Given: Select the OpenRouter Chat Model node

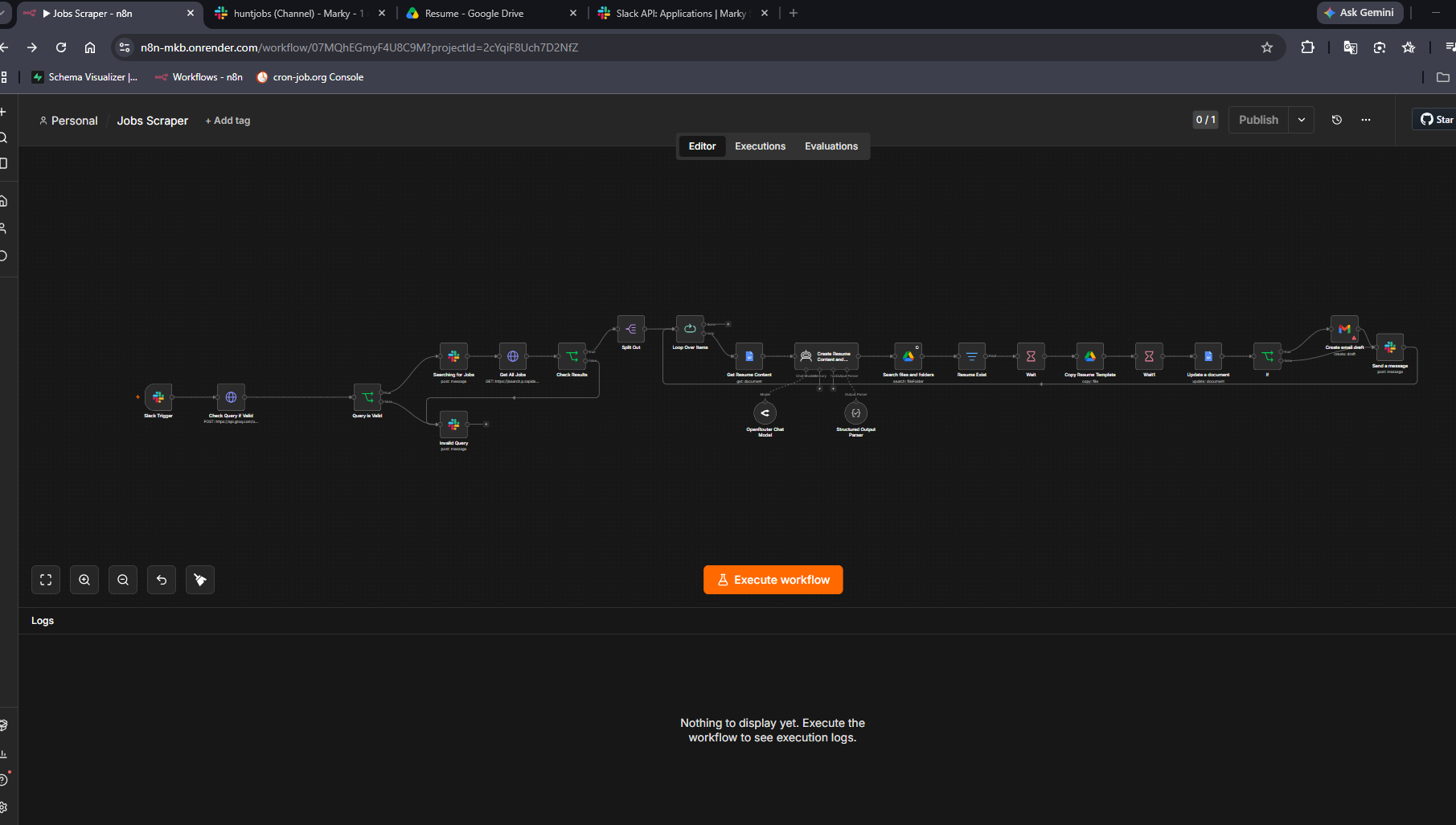Looking at the screenshot, I should [765, 413].
